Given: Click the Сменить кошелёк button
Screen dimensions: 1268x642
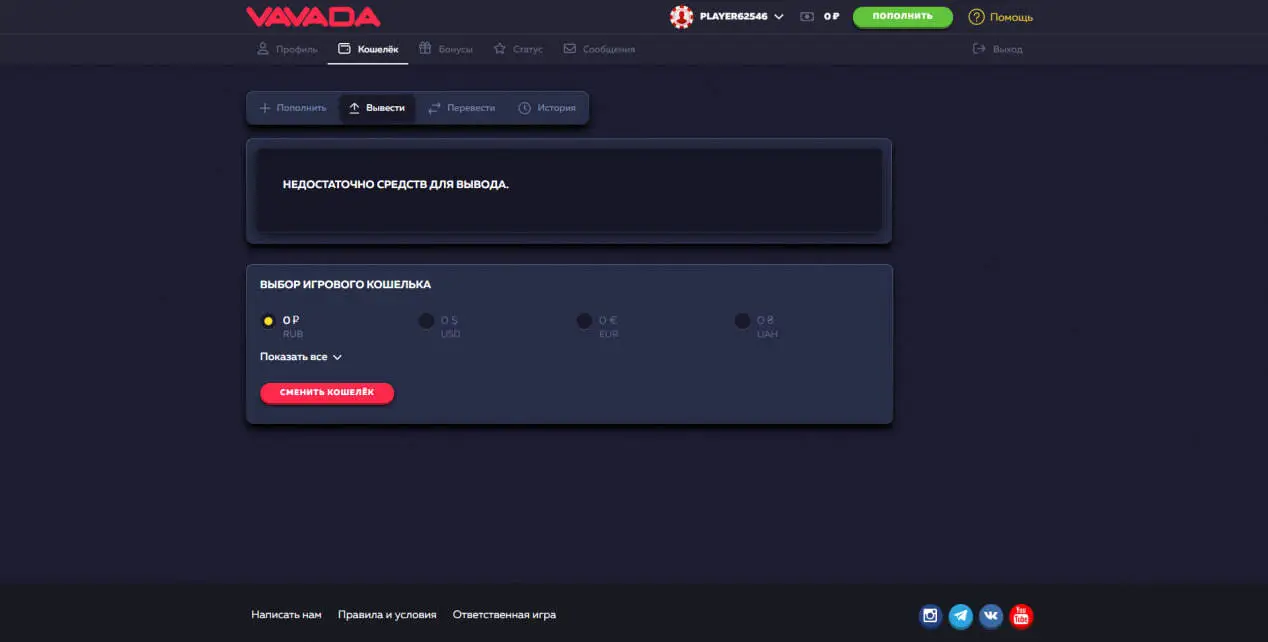Looking at the screenshot, I should click(x=327, y=393).
